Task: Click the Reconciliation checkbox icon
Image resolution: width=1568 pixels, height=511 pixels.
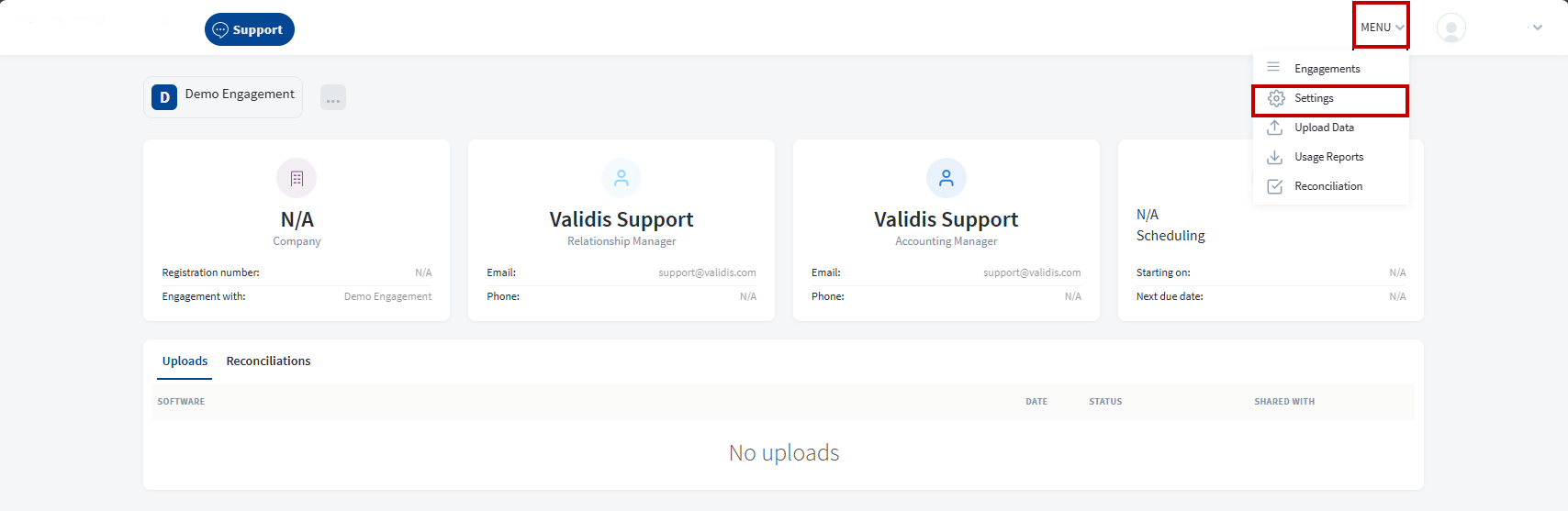Action: coord(1275,186)
